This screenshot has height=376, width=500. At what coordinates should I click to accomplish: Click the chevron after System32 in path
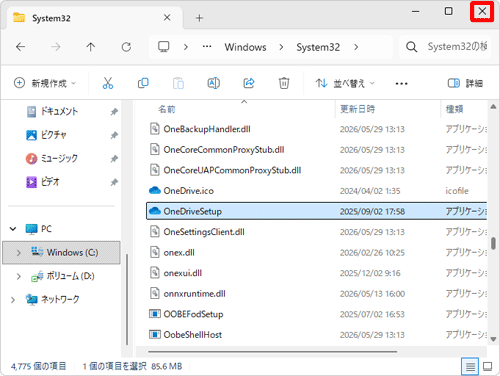coord(356,47)
